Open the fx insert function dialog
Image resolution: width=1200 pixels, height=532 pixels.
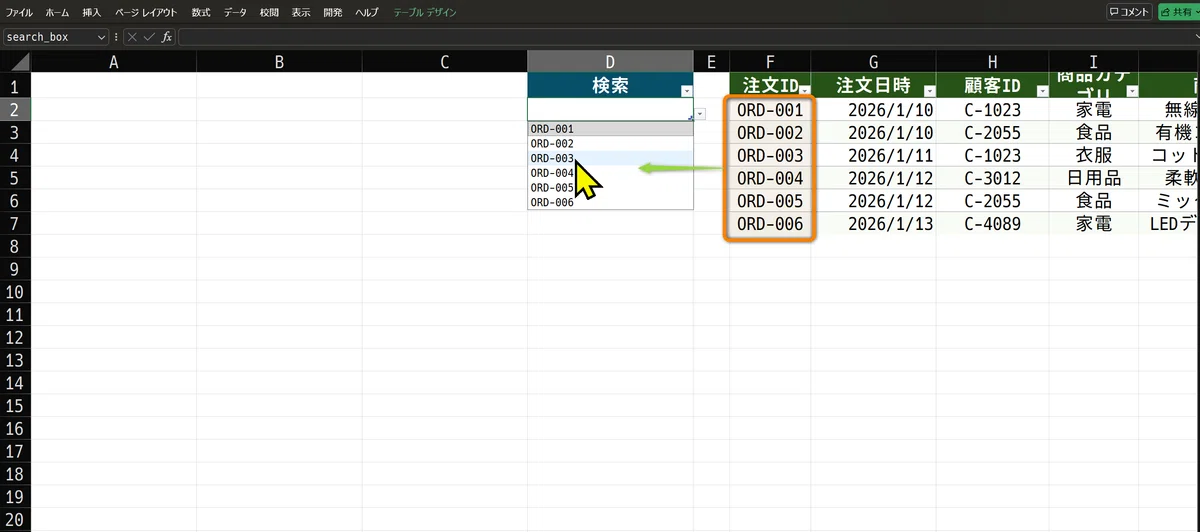[x=167, y=37]
